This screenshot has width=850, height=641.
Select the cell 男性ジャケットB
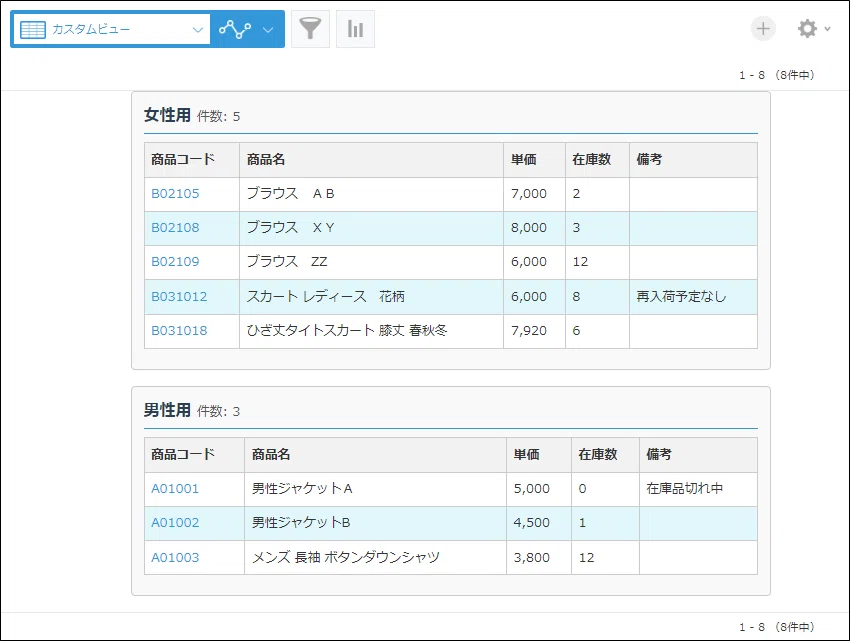tap(375, 523)
